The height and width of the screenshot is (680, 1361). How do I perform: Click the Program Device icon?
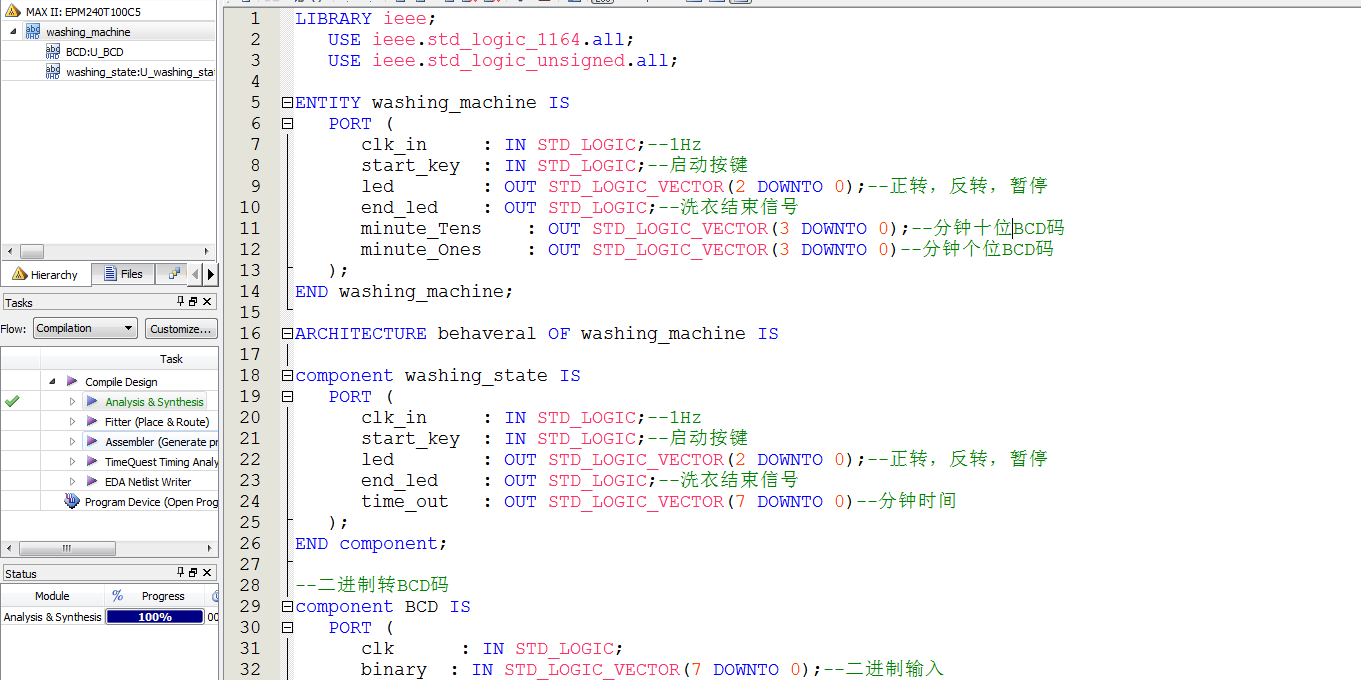(72, 502)
